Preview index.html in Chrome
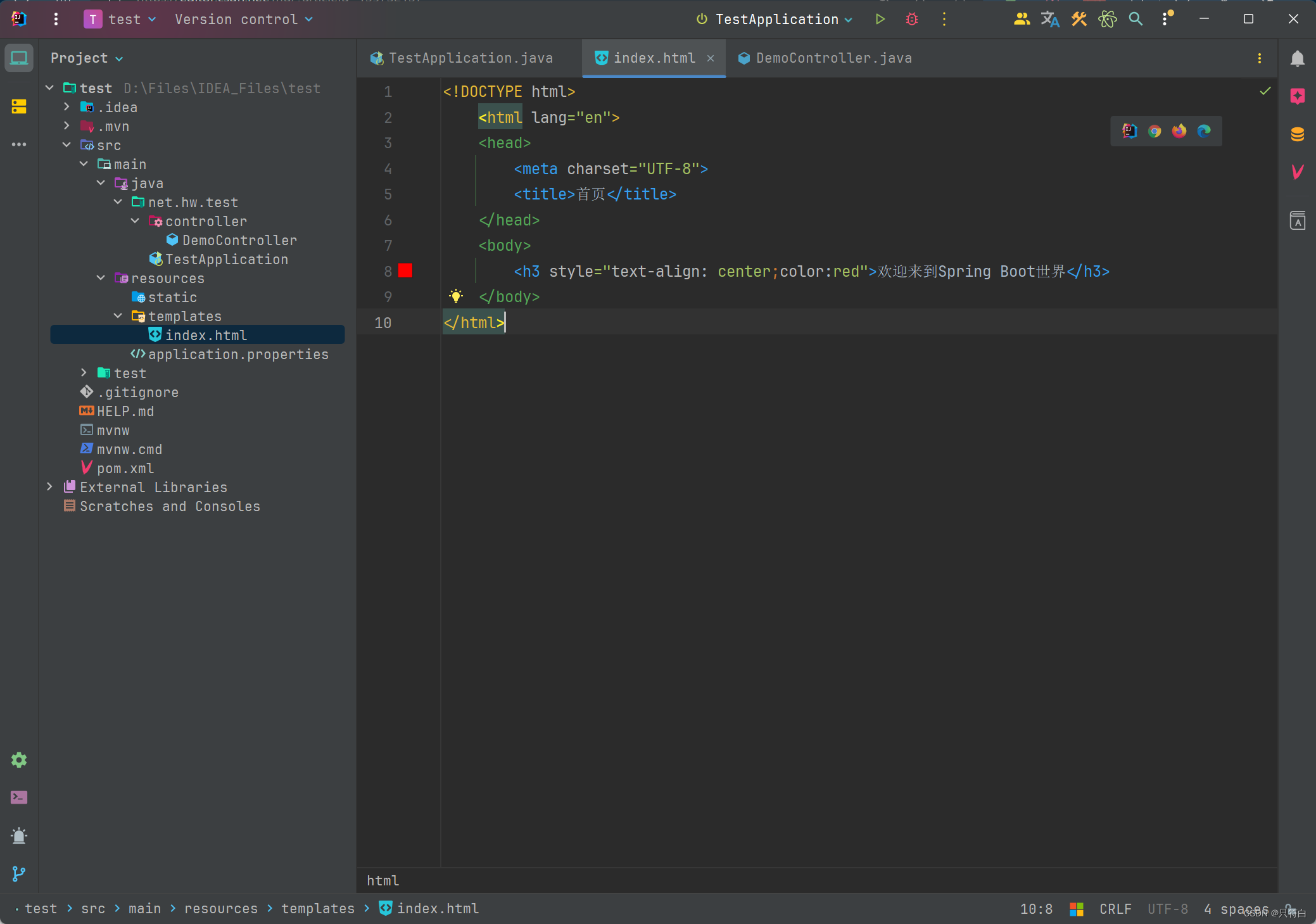The image size is (1316, 924). coord(1155,131)
